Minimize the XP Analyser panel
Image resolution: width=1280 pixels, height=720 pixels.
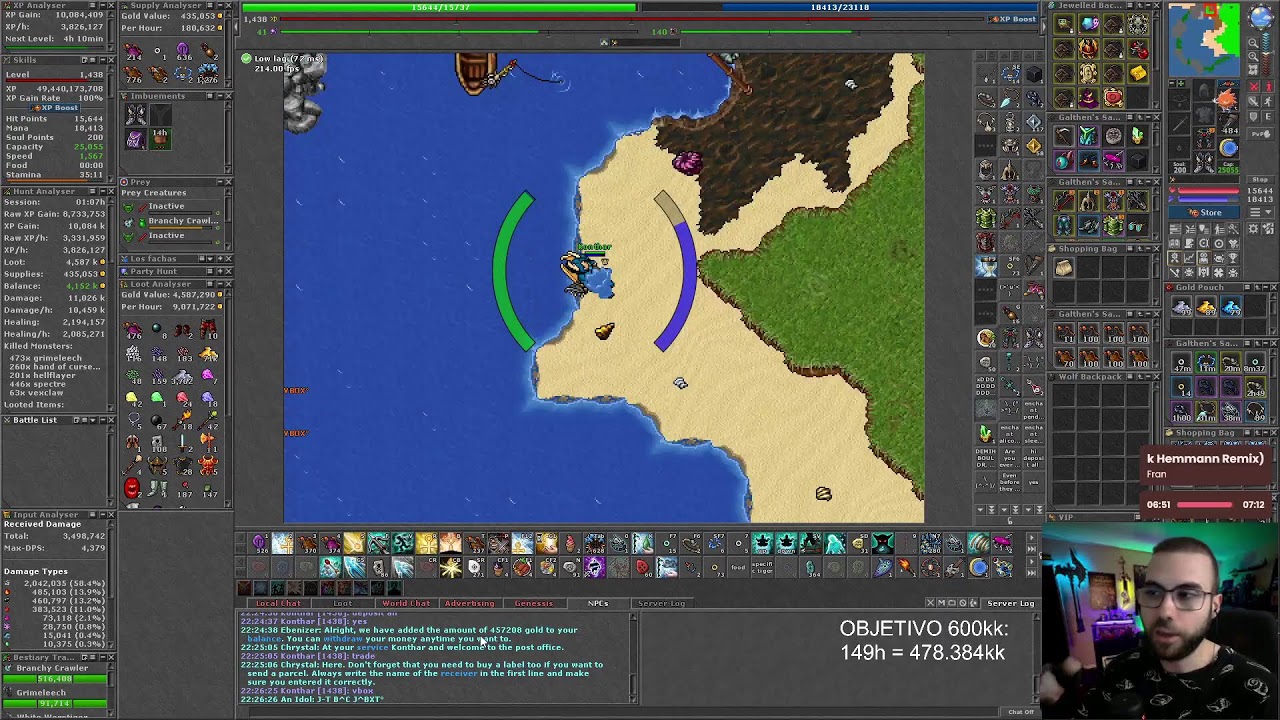(103, 5)
